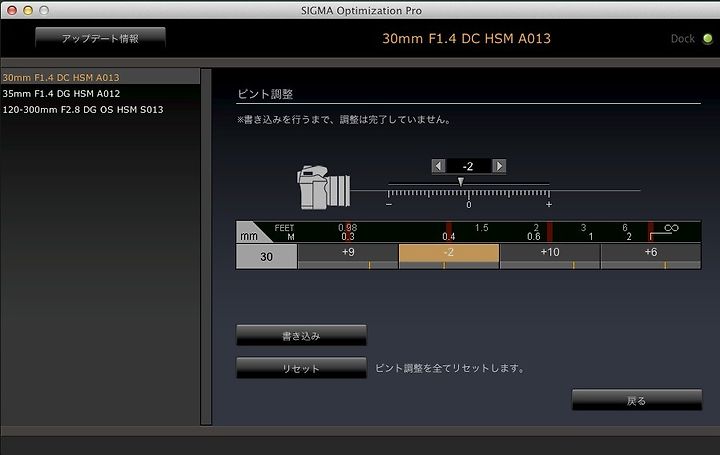Click the camera illustration icon

pyautogui.click(x=323, y=187)
